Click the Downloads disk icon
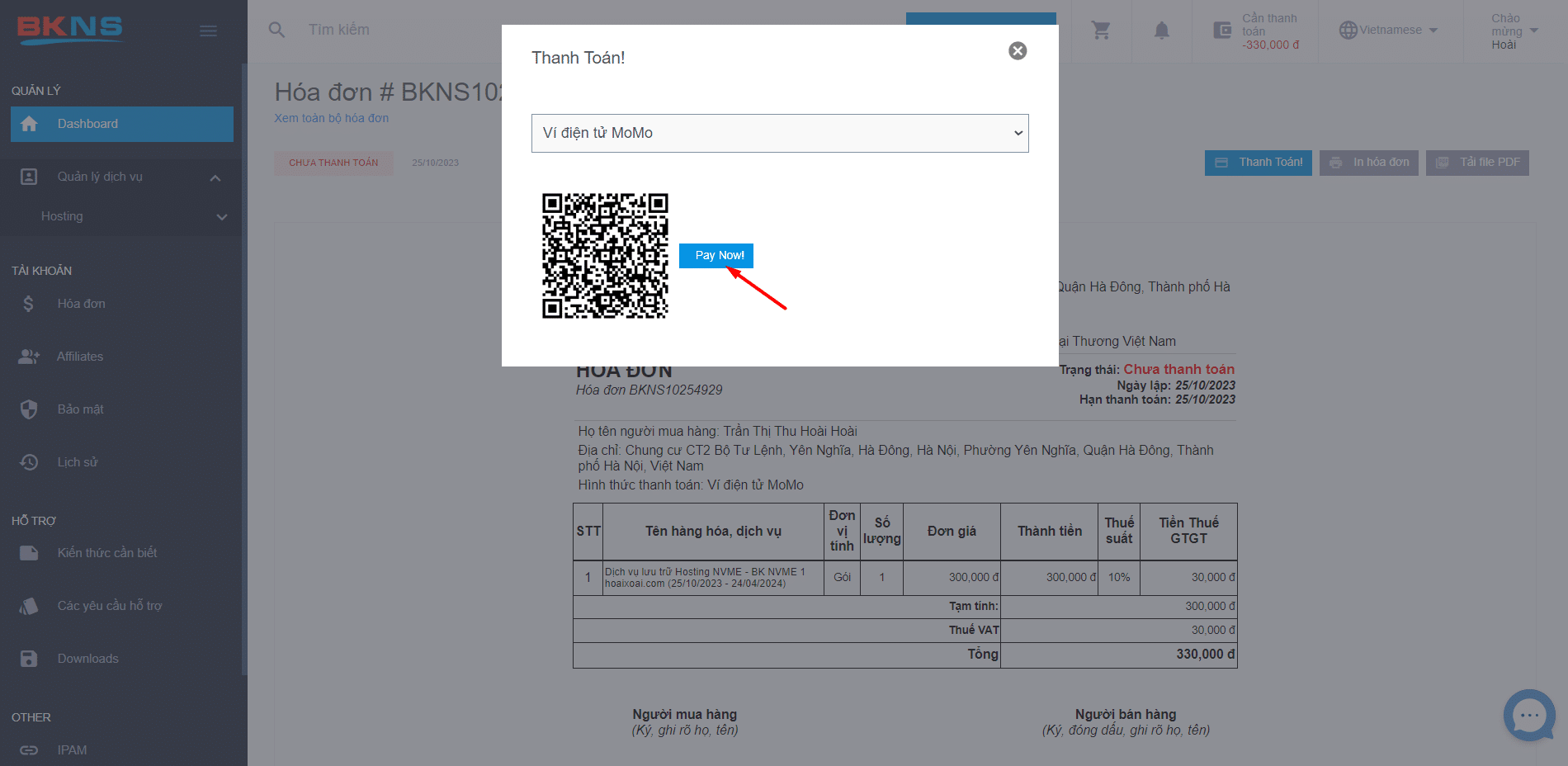The width and height of the screenshot is (1568, 766). tap(29, 659)
